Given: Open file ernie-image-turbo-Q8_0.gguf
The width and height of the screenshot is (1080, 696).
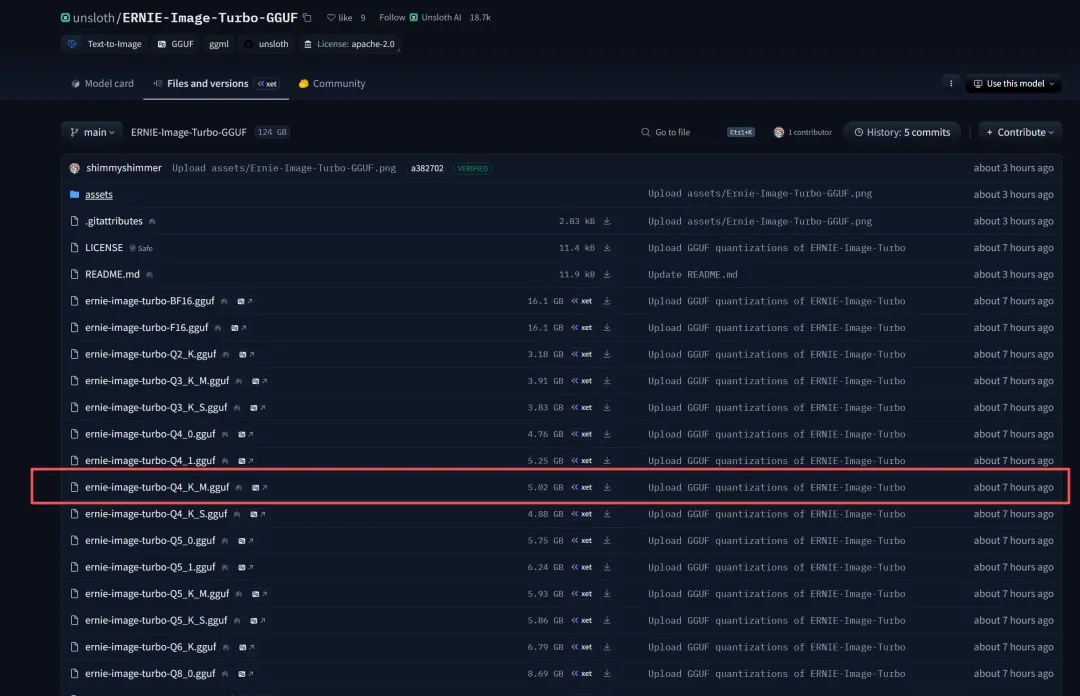Looking at the screenshot, I should [150, 673].
